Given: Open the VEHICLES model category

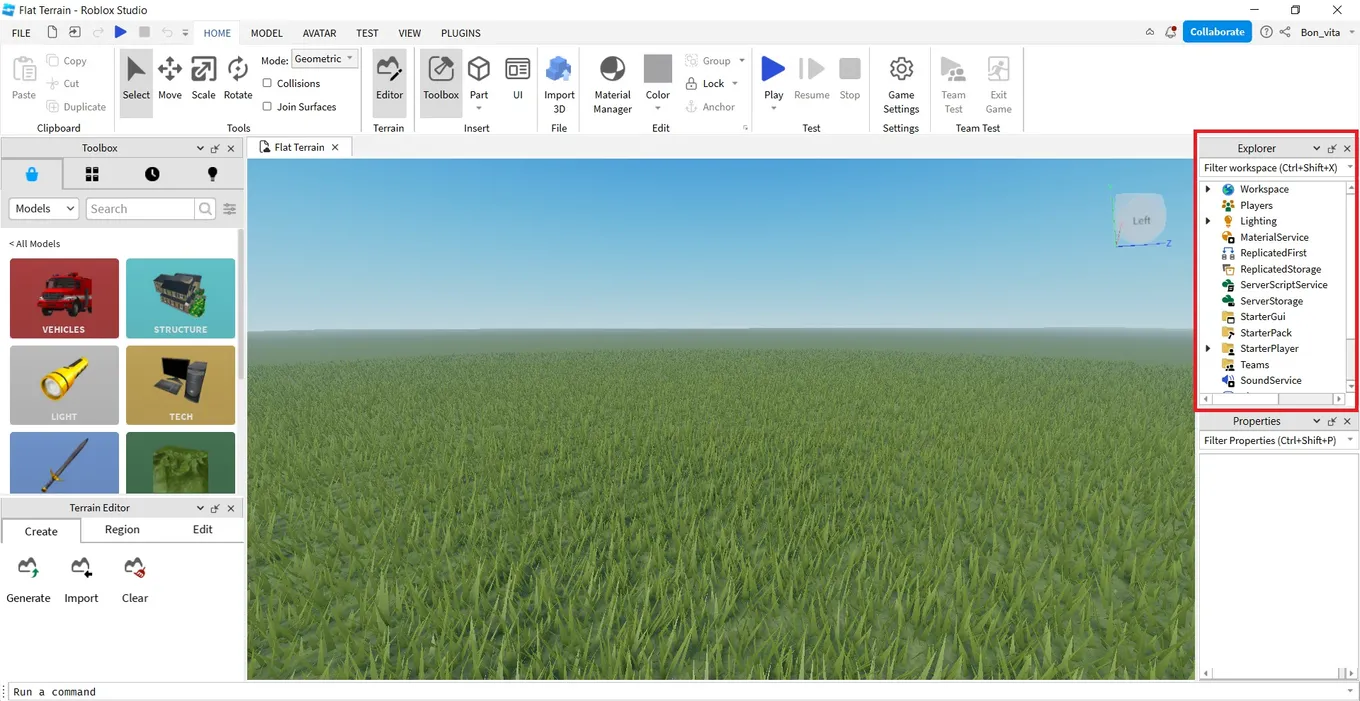Looking at the screenshot, I should (x=64, y=298).
